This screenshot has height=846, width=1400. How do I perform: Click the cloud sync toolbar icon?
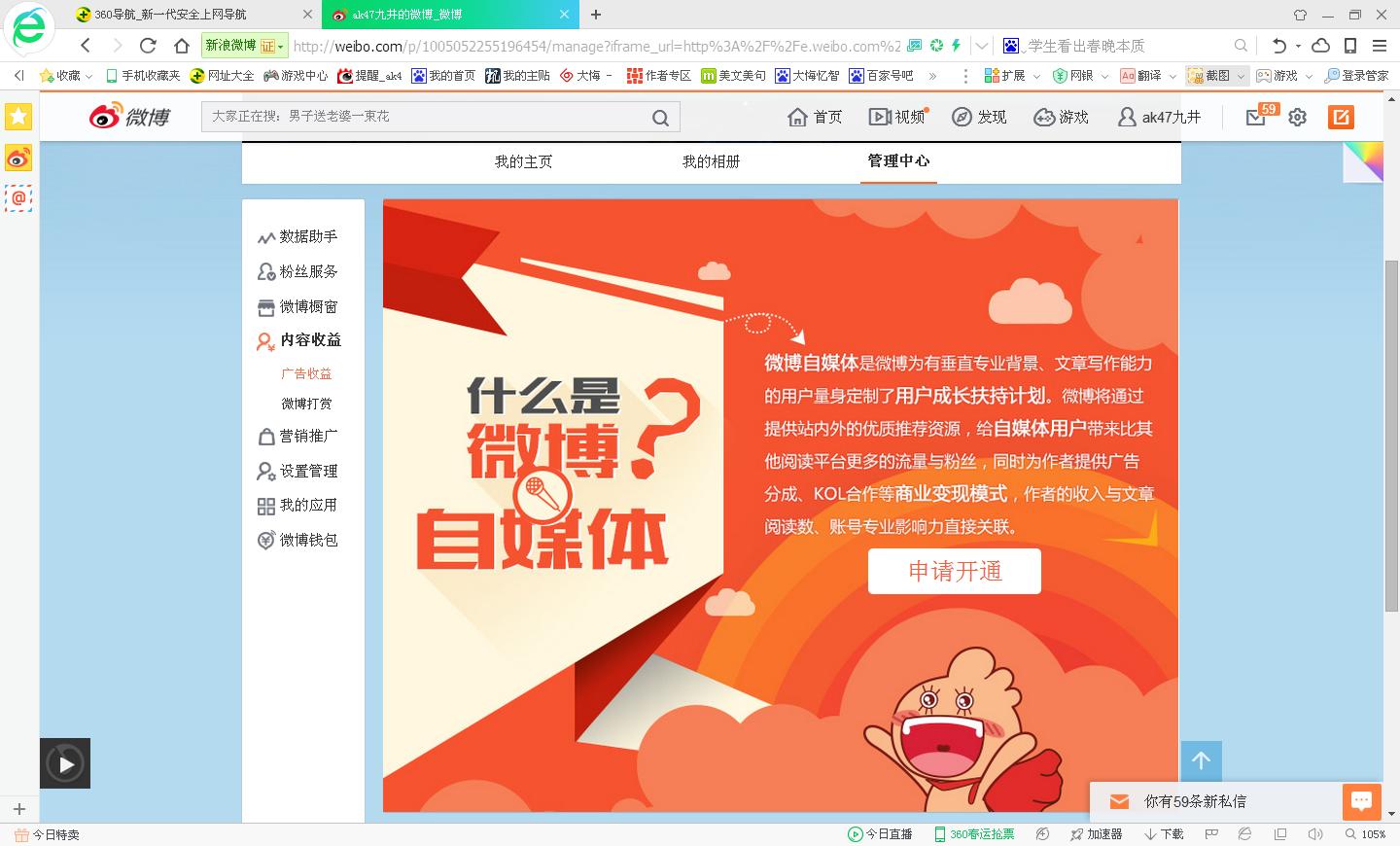pos(1320,46)
